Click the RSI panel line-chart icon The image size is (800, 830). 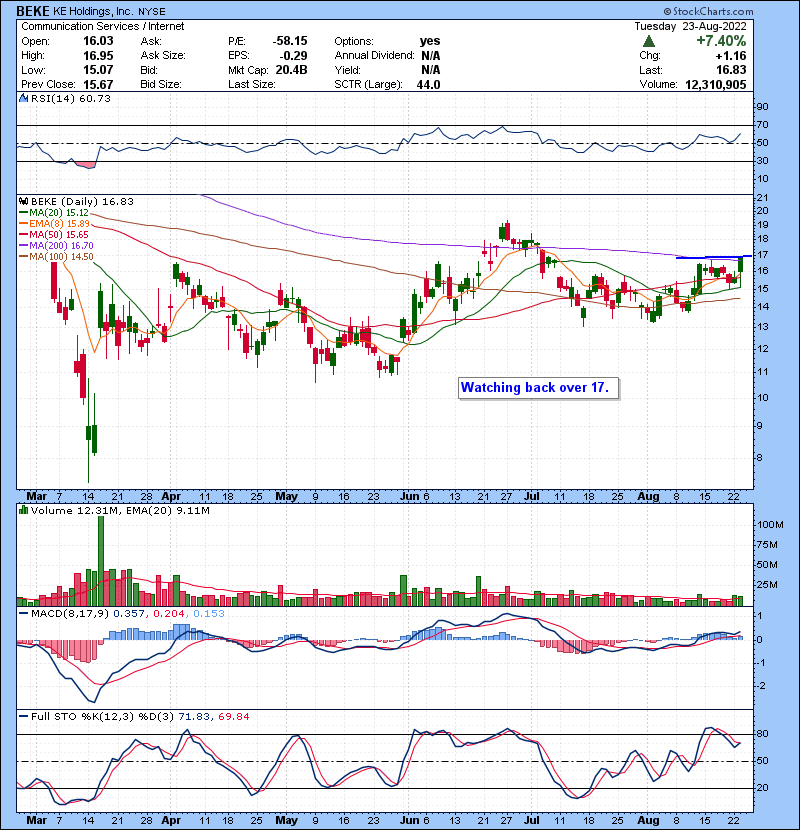23,98
